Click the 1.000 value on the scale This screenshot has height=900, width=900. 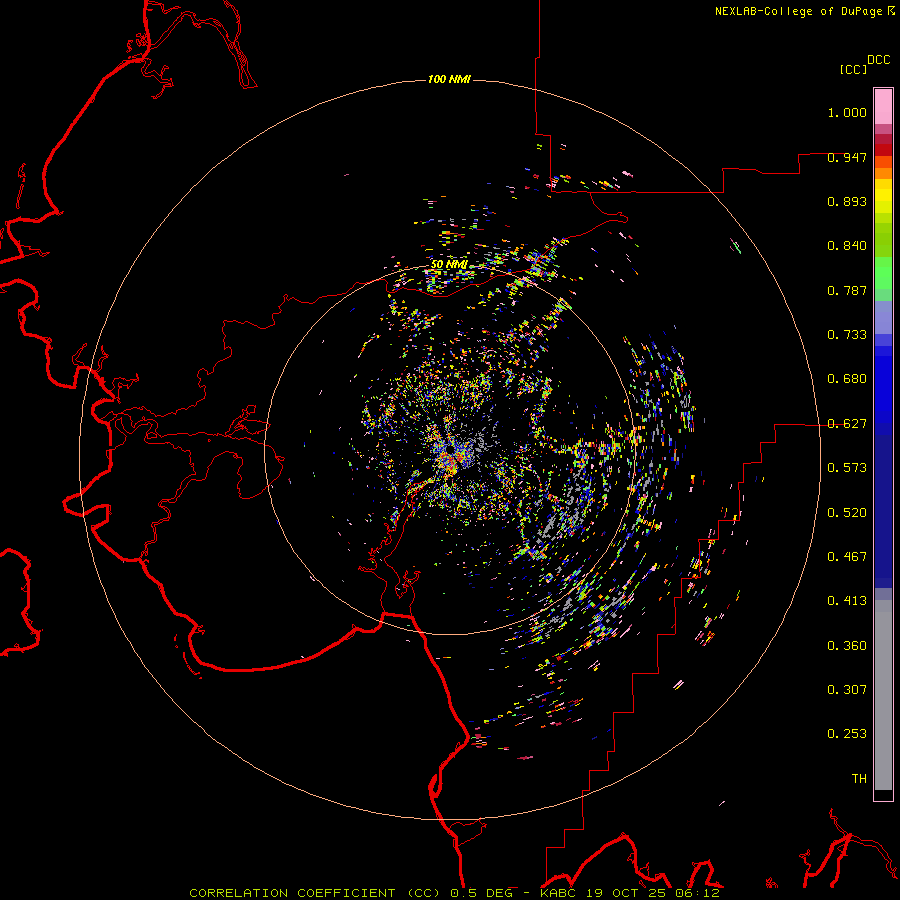click(x=847, y=112)
